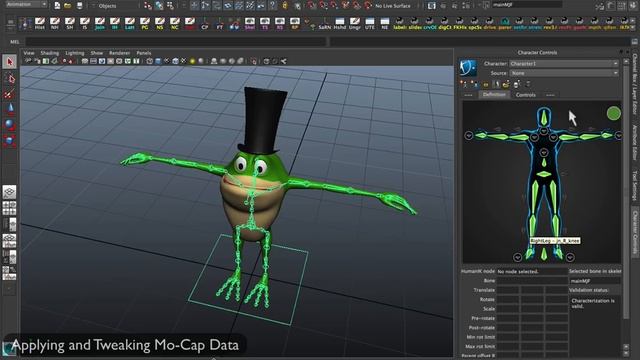Click the Hshd shelf button

point(340,24)
